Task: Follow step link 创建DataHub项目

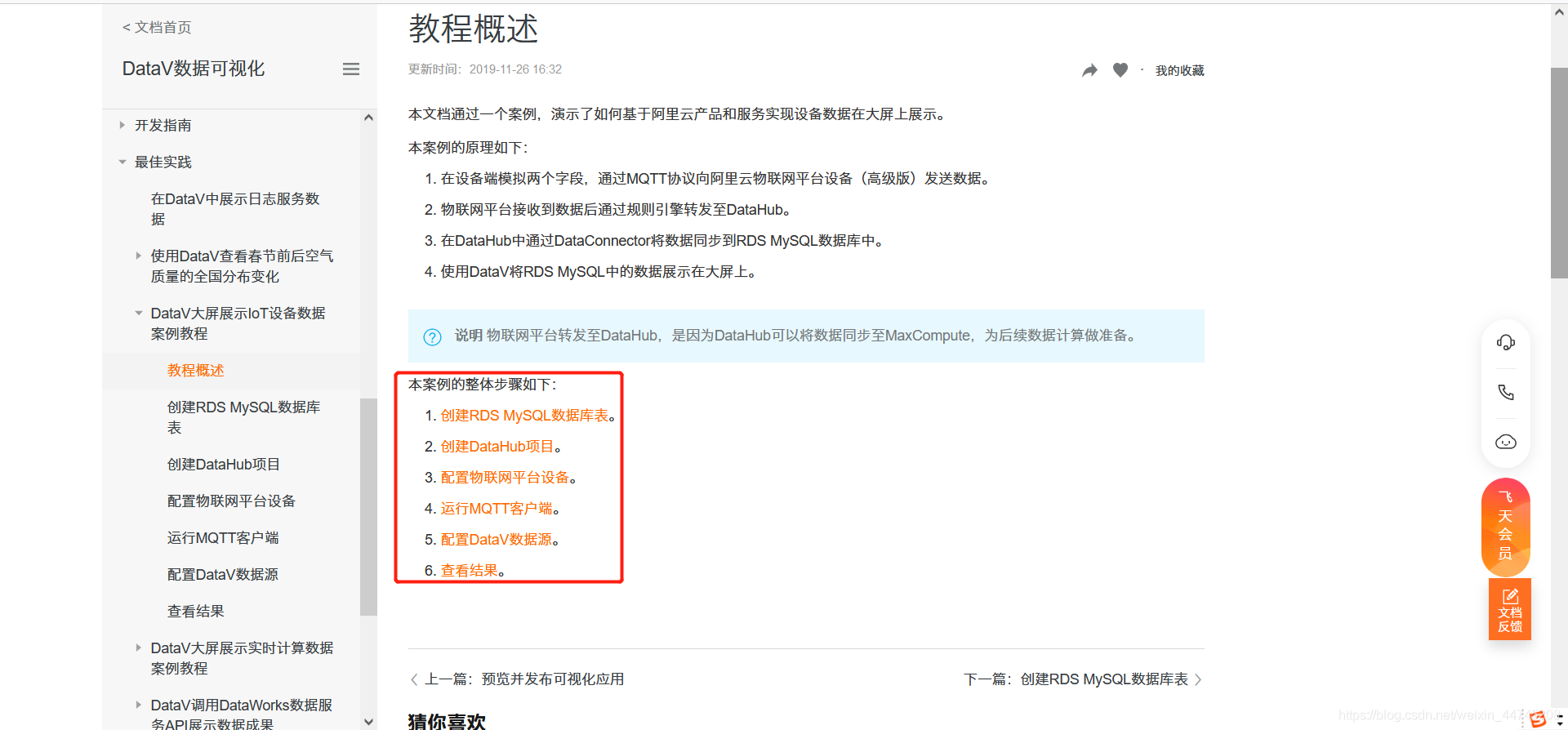Action: tap(497, 447)
